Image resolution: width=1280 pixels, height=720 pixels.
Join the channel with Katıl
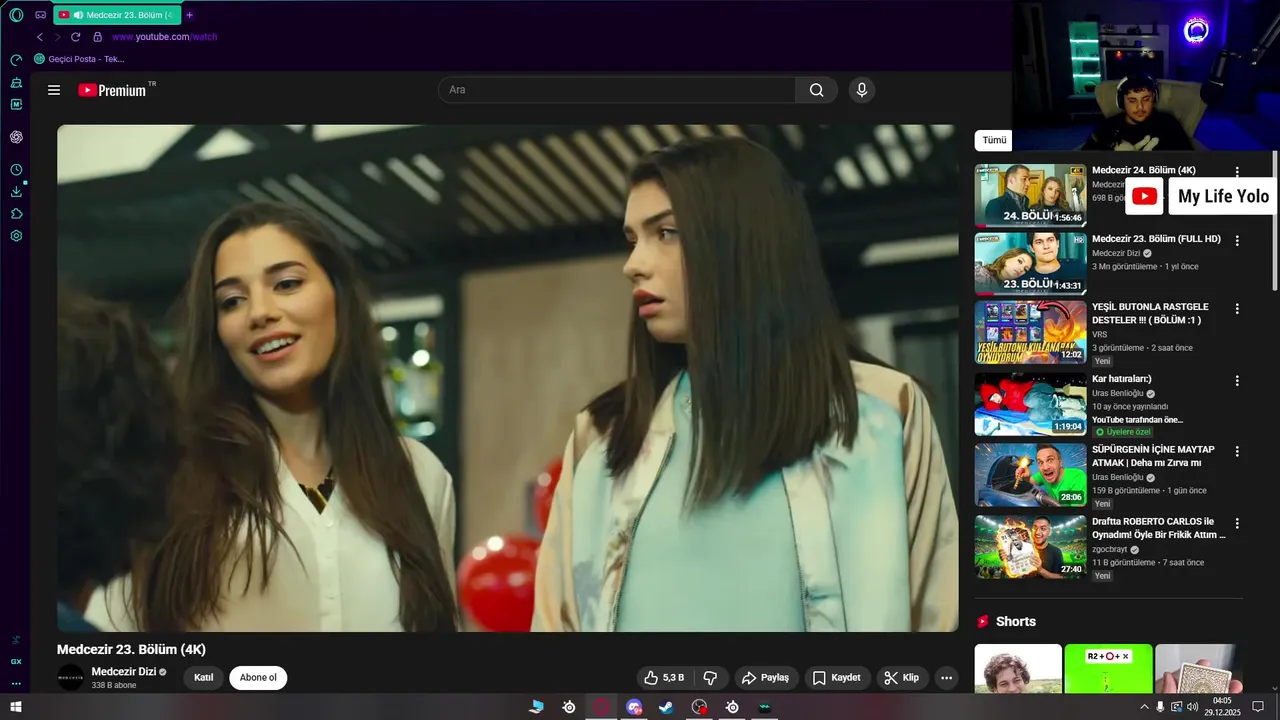pos(204,677)
